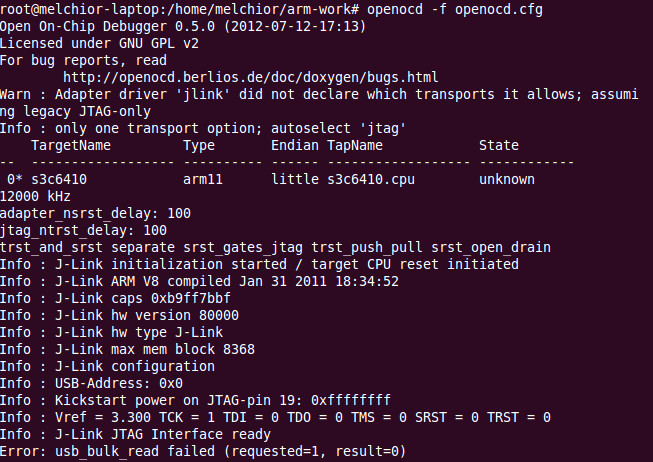Click the 'TargetName' column header
This screenshot has width=653, height=462.
click(70, 146)
